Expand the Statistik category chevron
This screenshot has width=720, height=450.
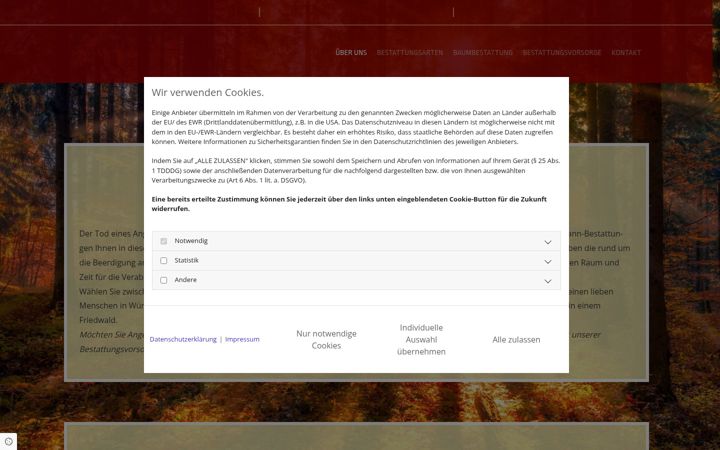click(x=548, y=261)
